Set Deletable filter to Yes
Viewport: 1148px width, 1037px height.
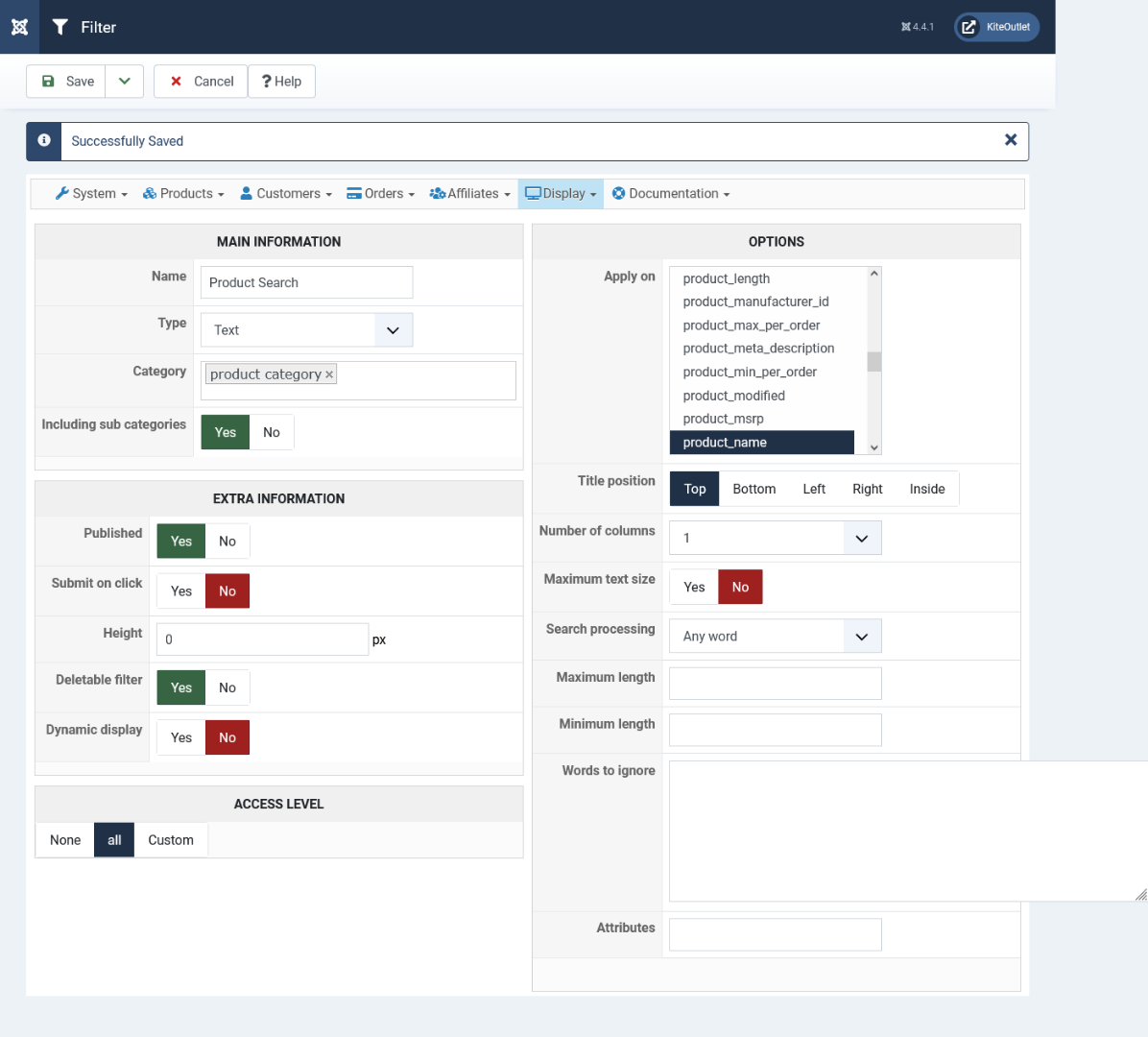[180, 687]
